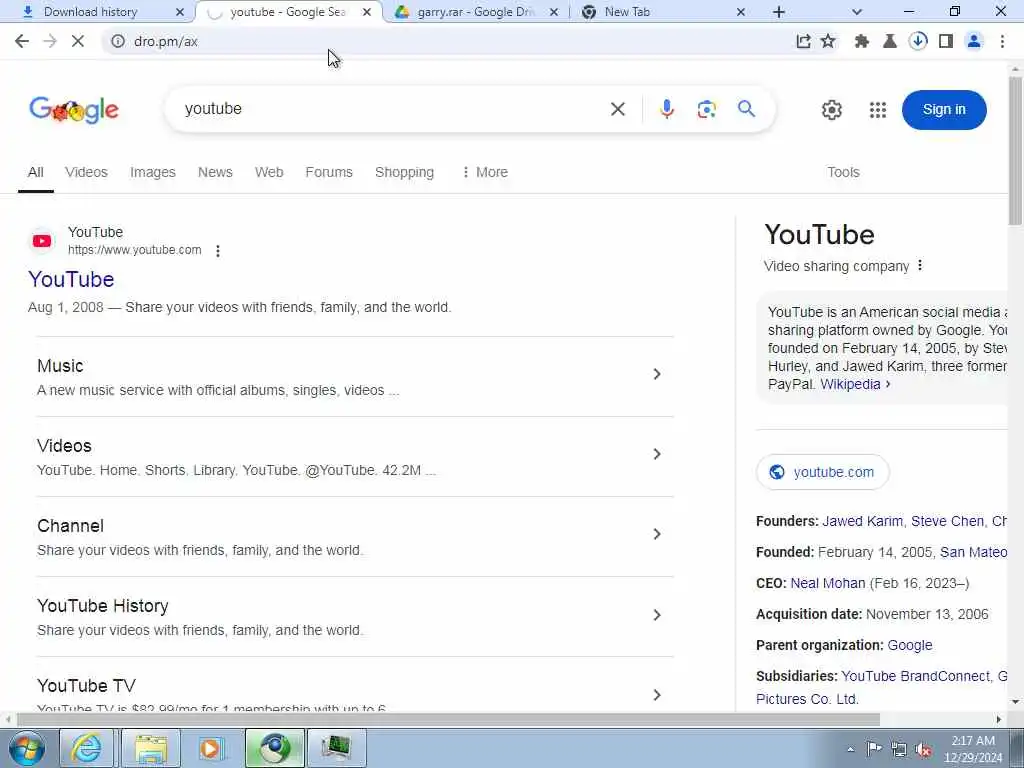This screenshot has height=768, width=1024.
Task: Open the downloads toolbar icon
Action: point(918,41)
